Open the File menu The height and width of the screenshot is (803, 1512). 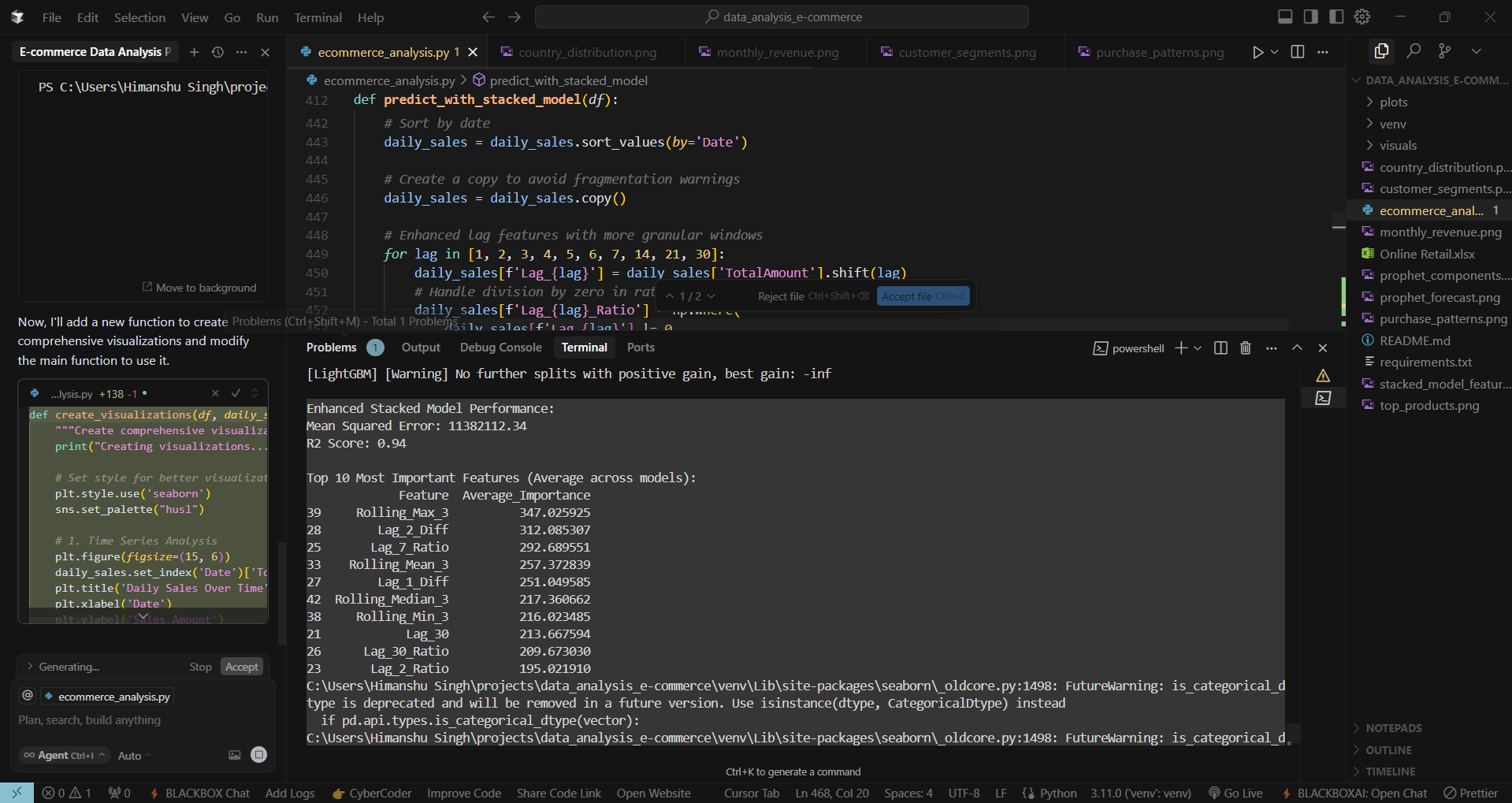pyautogui.click(x=52, y=17)
